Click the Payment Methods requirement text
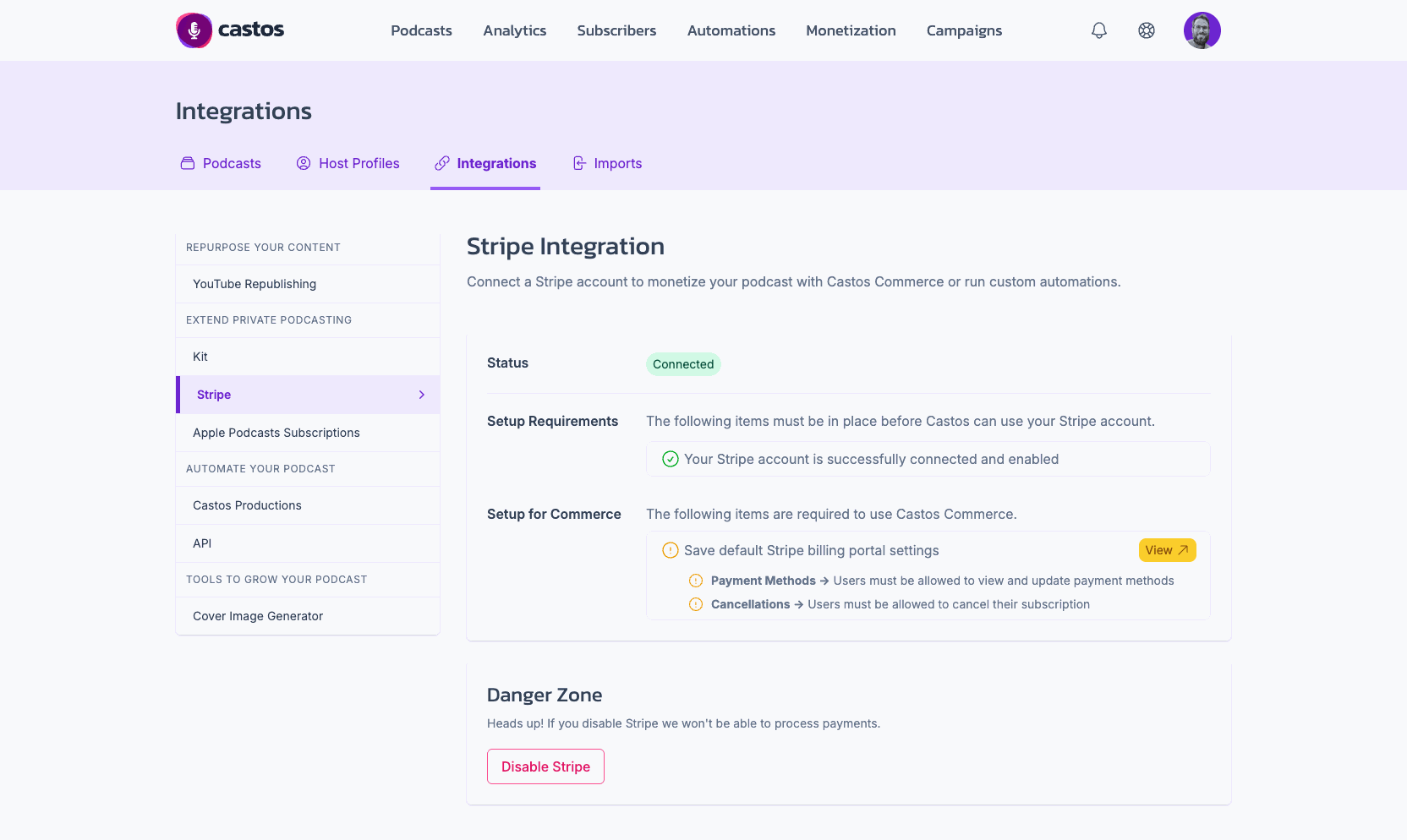 click(942, 581)
